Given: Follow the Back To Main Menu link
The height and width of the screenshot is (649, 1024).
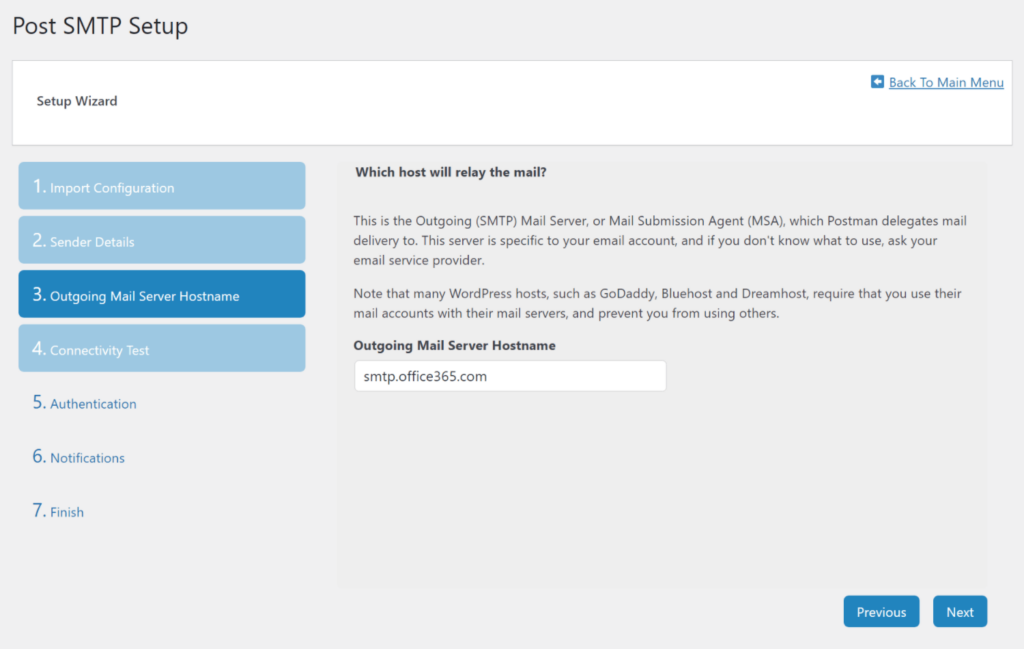Looking at the screenshot, I should [x=945, y=82].
